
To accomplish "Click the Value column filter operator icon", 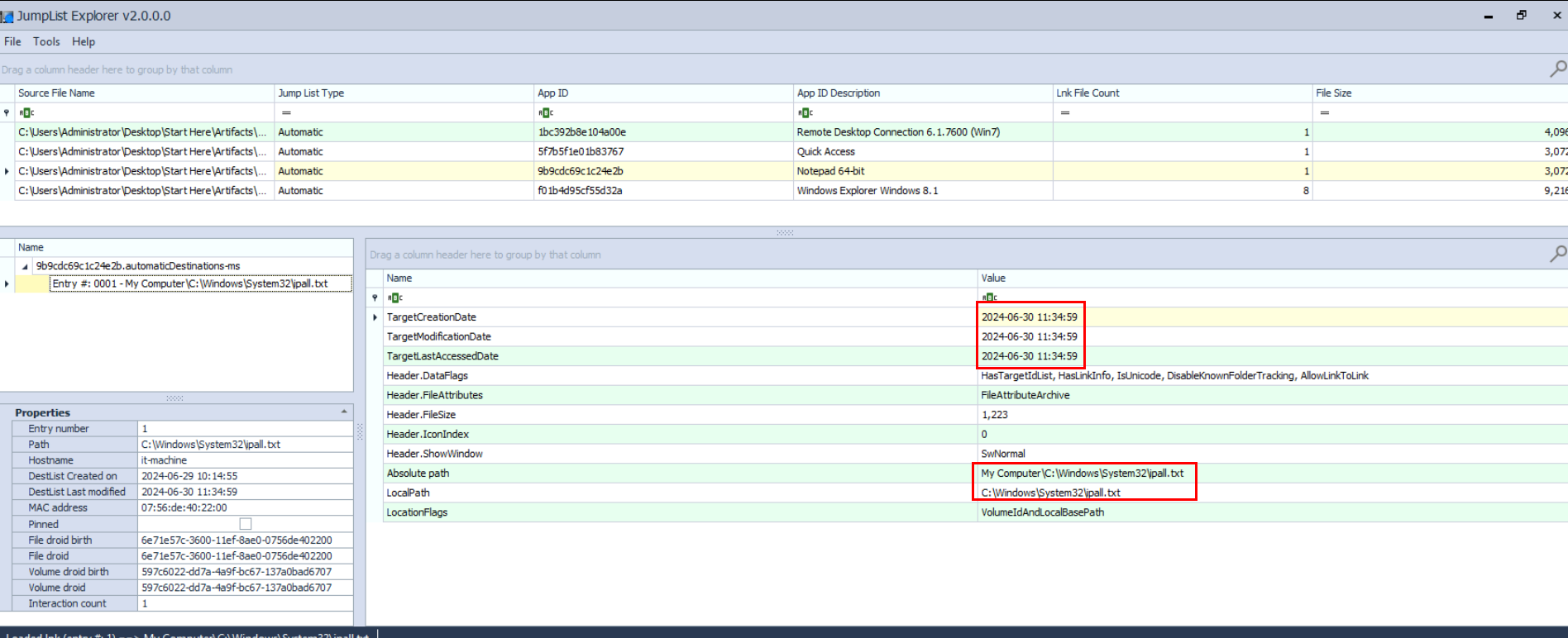I will pos(989,298).
